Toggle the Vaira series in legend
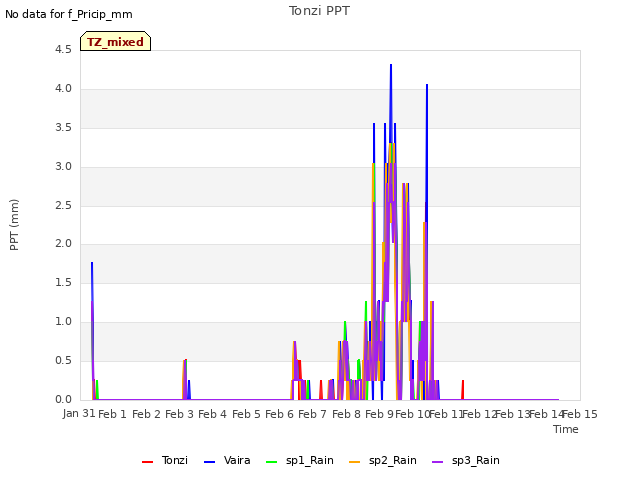This screenshot has height=480, width=640. [x=227, y=460]
